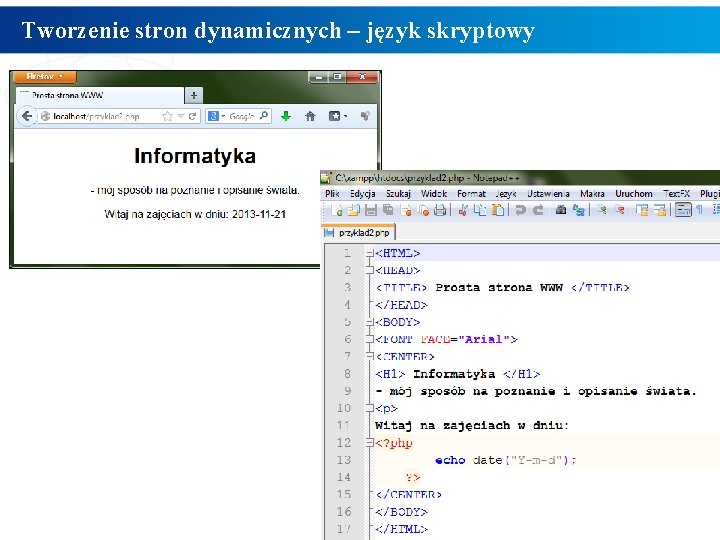Open the orange Firefox menu button
Image resolution: width=720 pixels, height=540 pixels.
click(x=43, y=76)
